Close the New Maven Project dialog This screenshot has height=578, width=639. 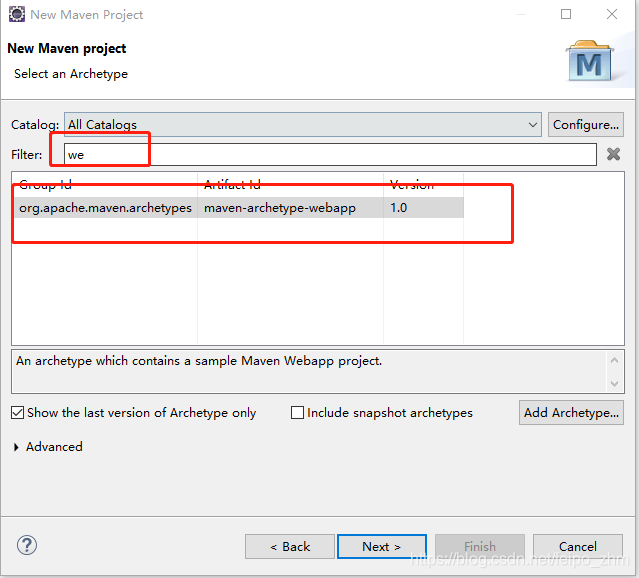(612, 14)
